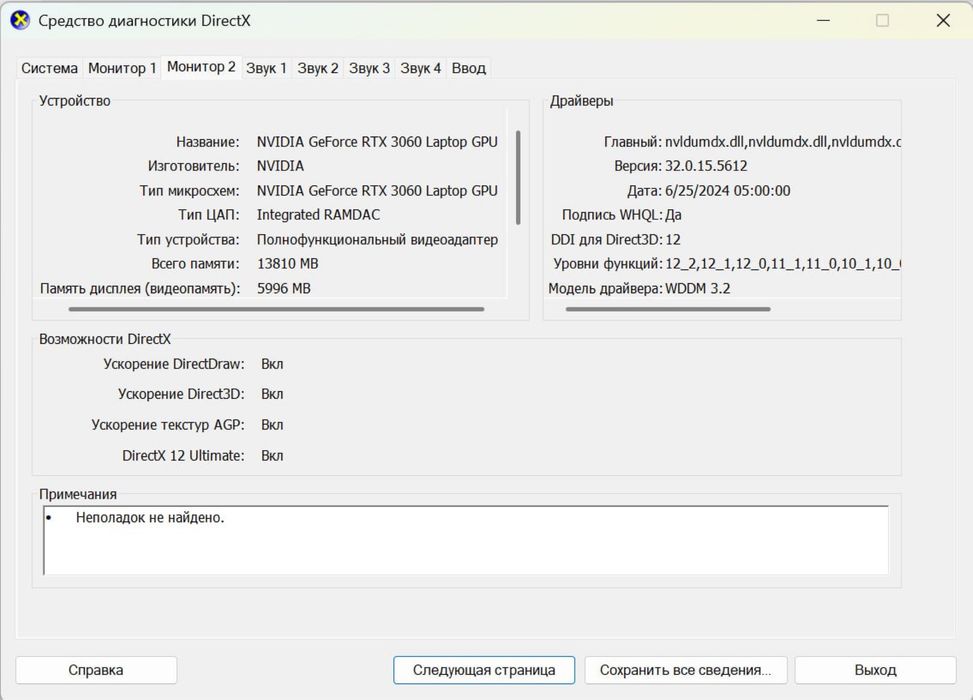973x700 pixels.
Task: Click the Устройство group heading
Action: (75, 101)
